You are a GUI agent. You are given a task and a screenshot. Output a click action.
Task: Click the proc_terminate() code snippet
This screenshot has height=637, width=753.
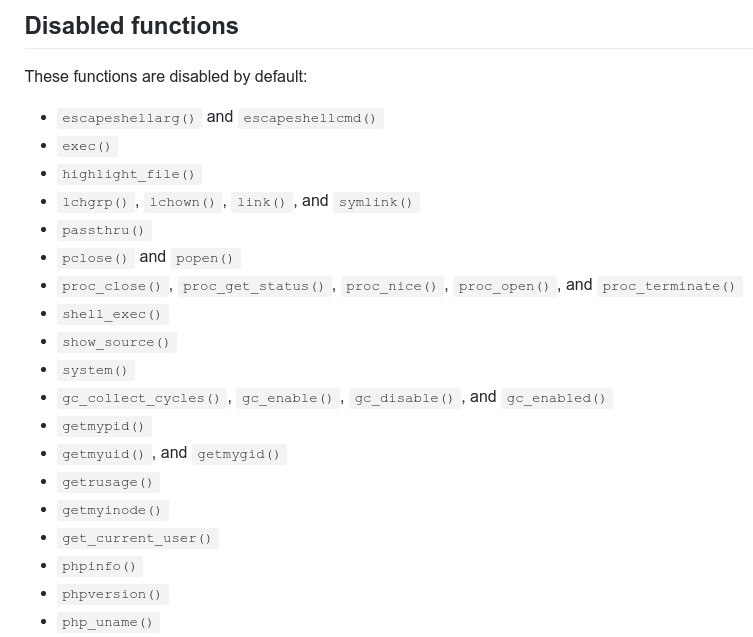coord(669,286)
